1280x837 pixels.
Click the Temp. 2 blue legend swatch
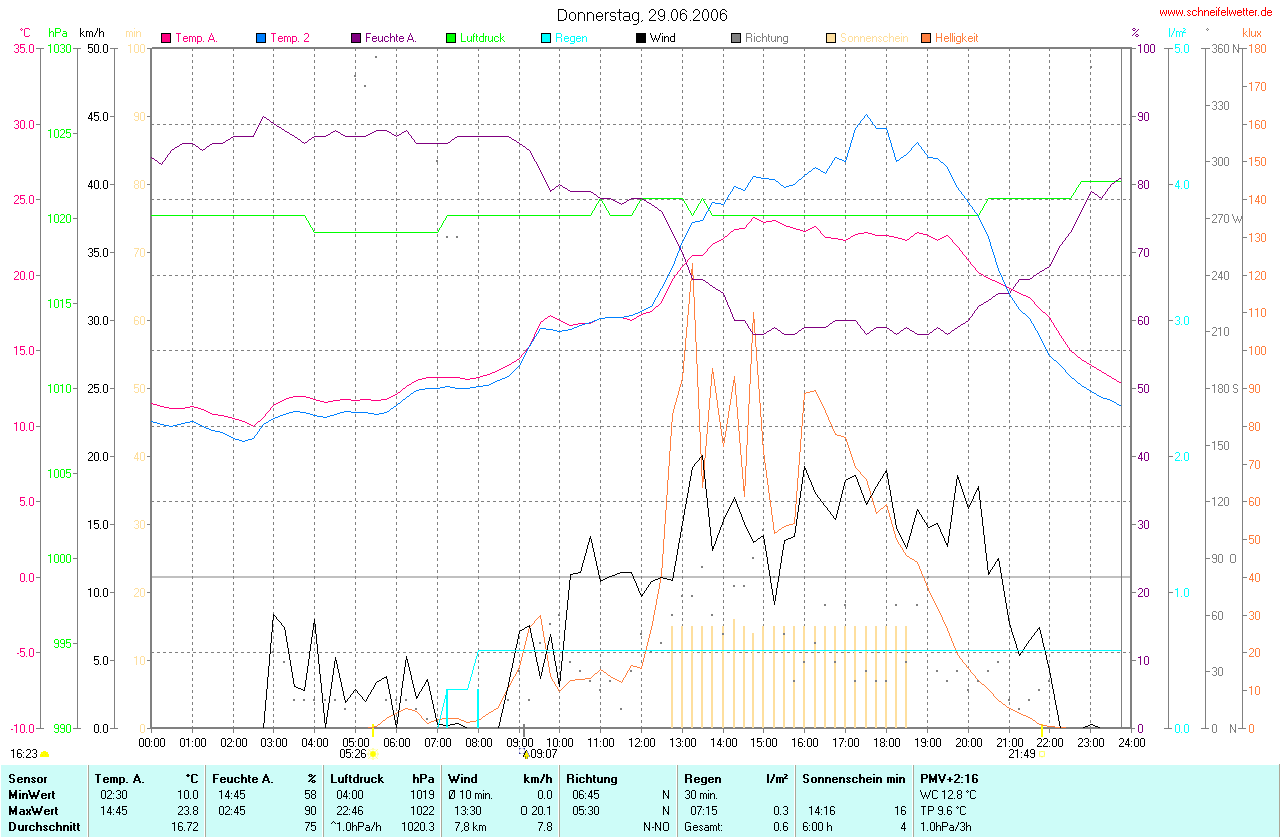pyautogui.click(x=261, y=38)
